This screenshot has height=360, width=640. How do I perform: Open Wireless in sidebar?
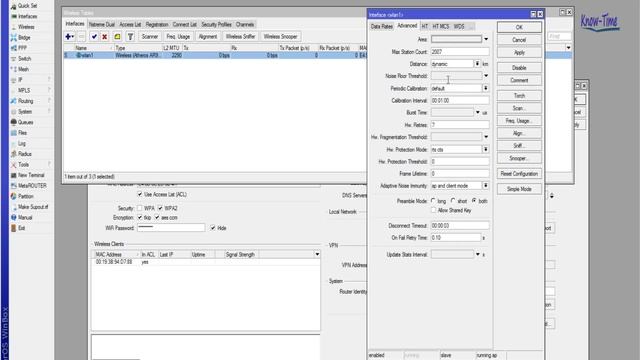coord(26,27)
